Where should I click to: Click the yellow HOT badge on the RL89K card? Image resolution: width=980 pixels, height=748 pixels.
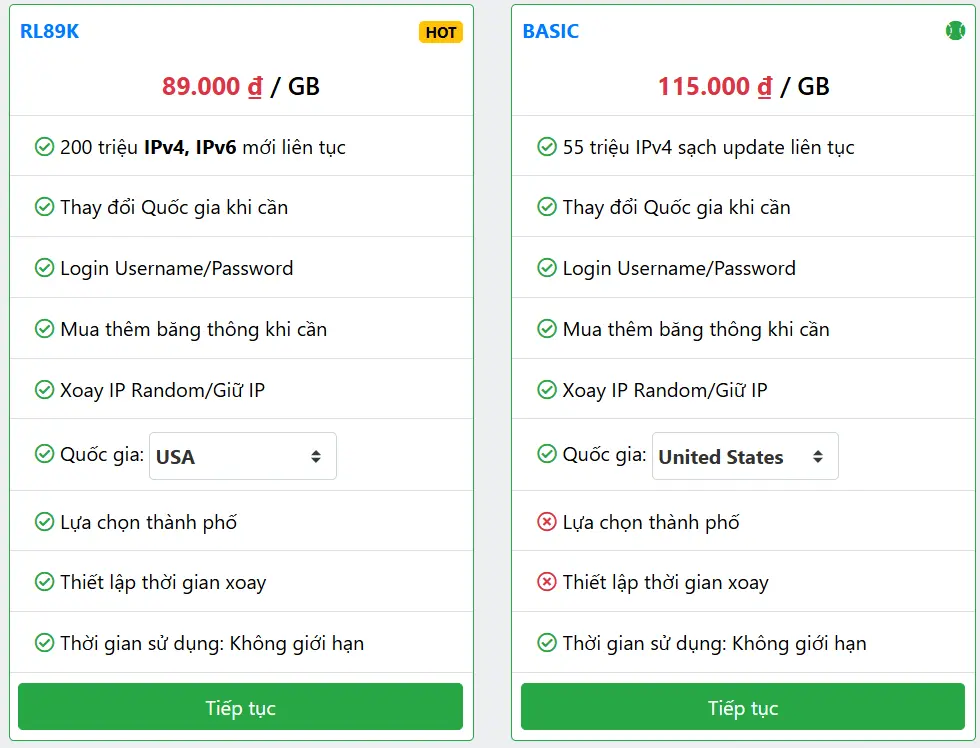point(440,32)
